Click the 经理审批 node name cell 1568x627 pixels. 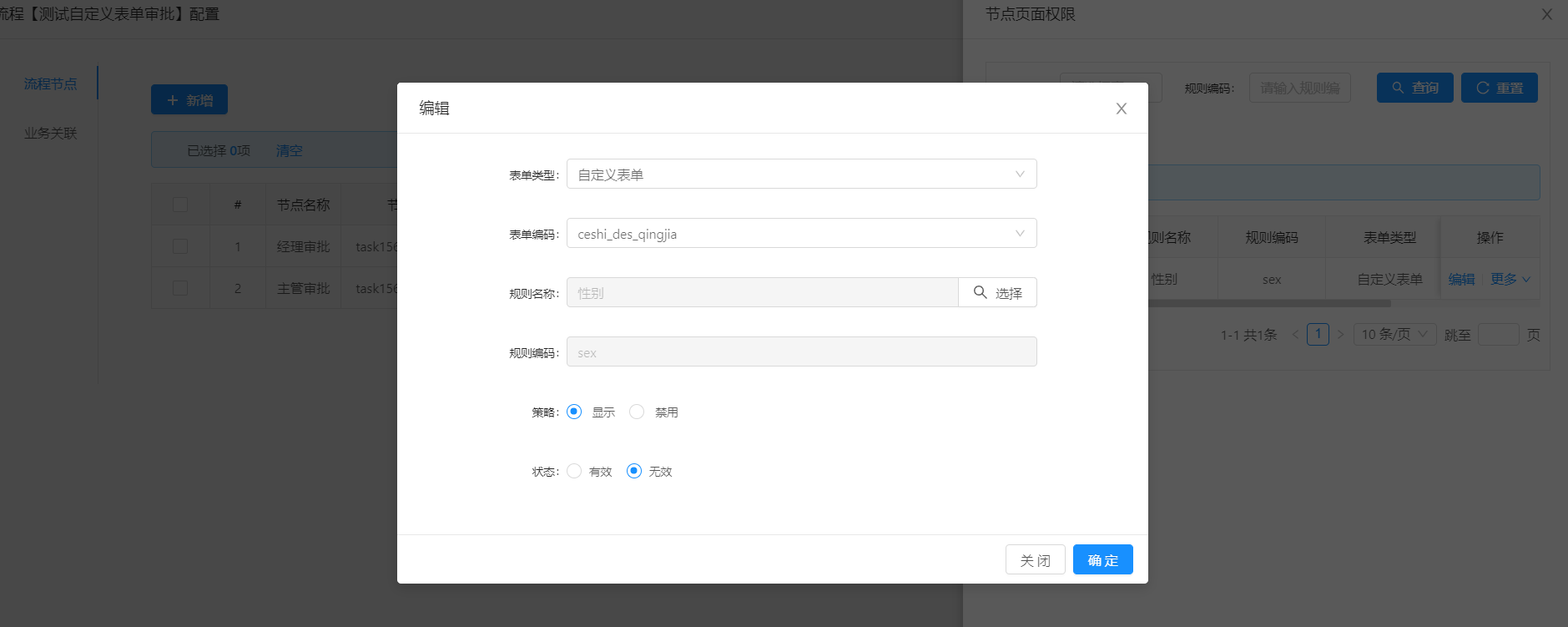pyautogui.click(x=303, y=246)
